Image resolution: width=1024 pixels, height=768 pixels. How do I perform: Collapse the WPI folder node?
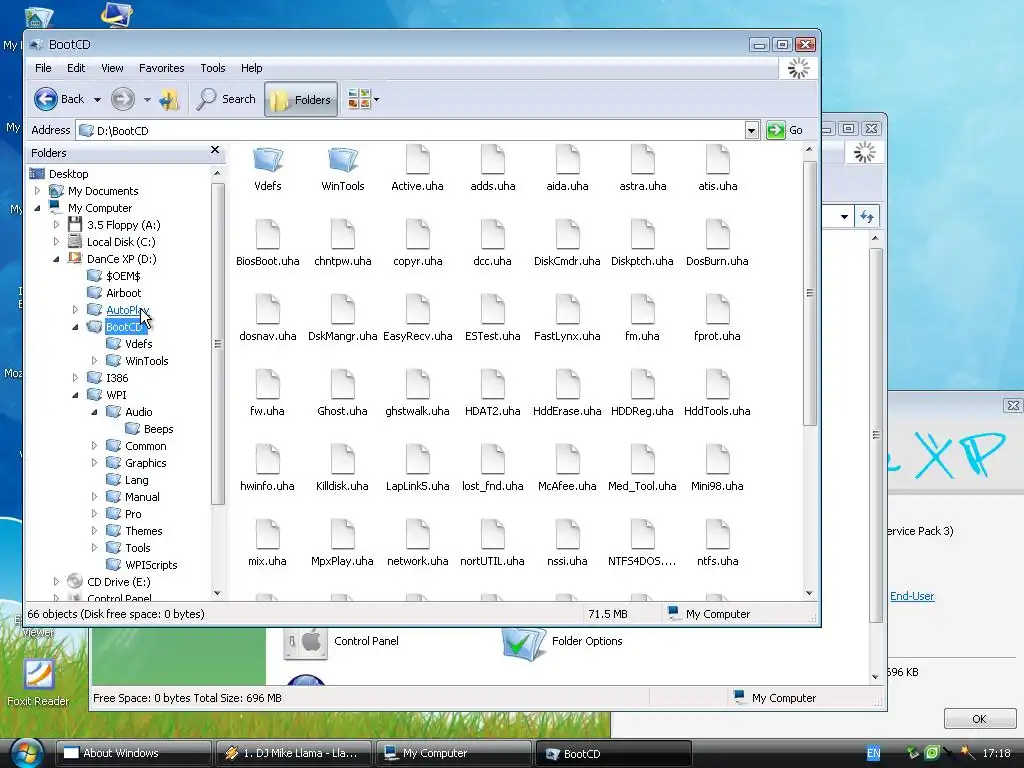coord(75,395)
